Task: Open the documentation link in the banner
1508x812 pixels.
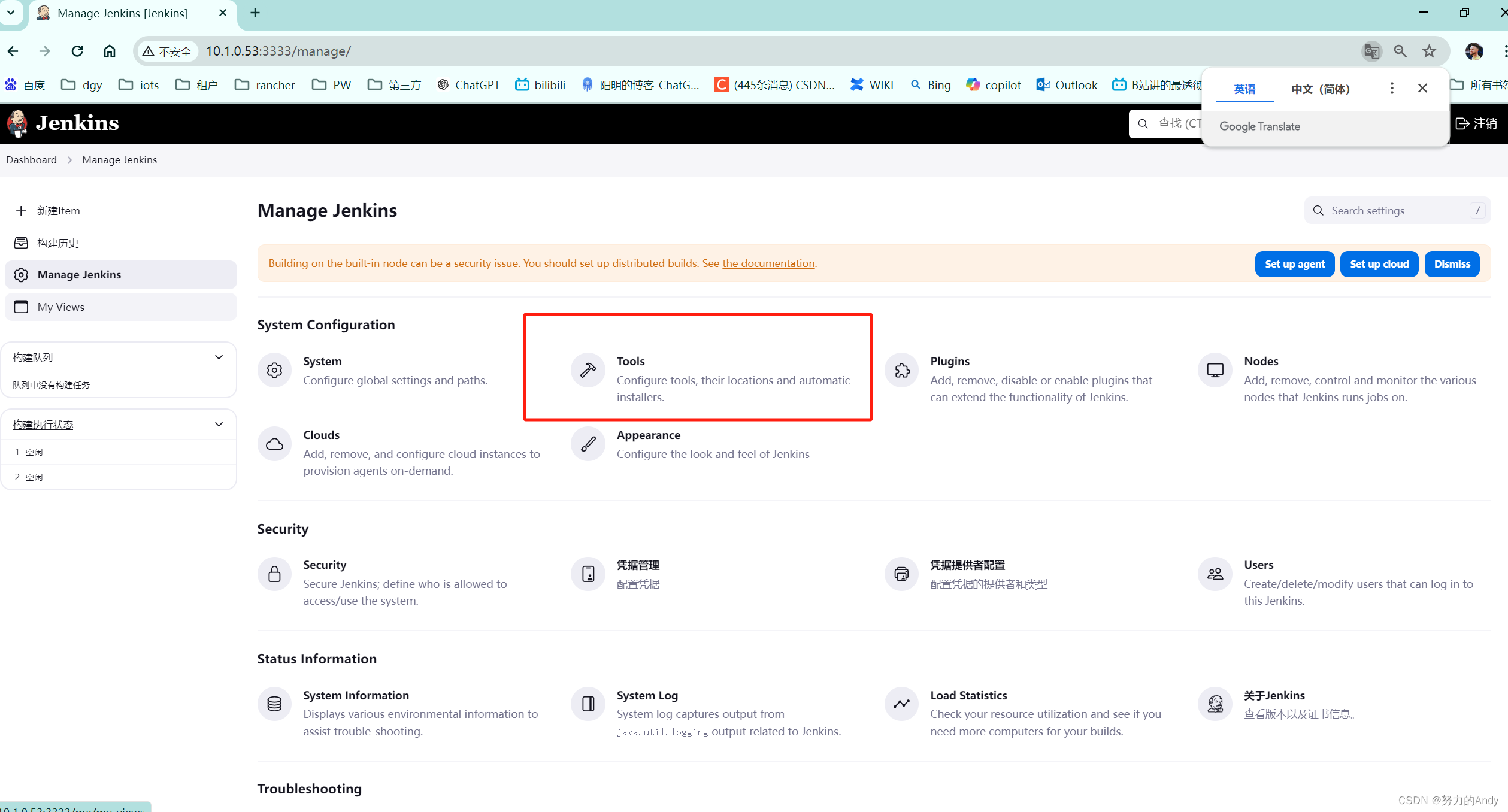Action: (768, 263)
